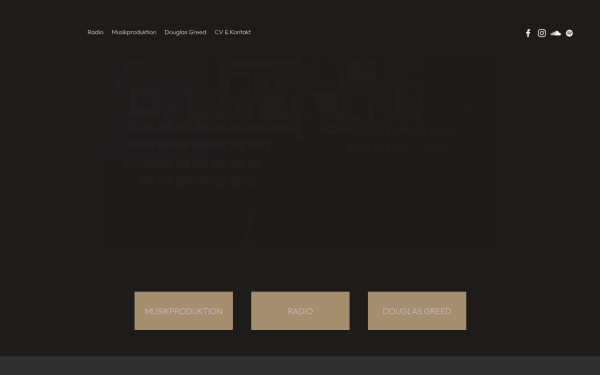The width and height of the screenshot is (600, 375).
Task: Open the Spotify social icon
Action: tap(569, 33)
